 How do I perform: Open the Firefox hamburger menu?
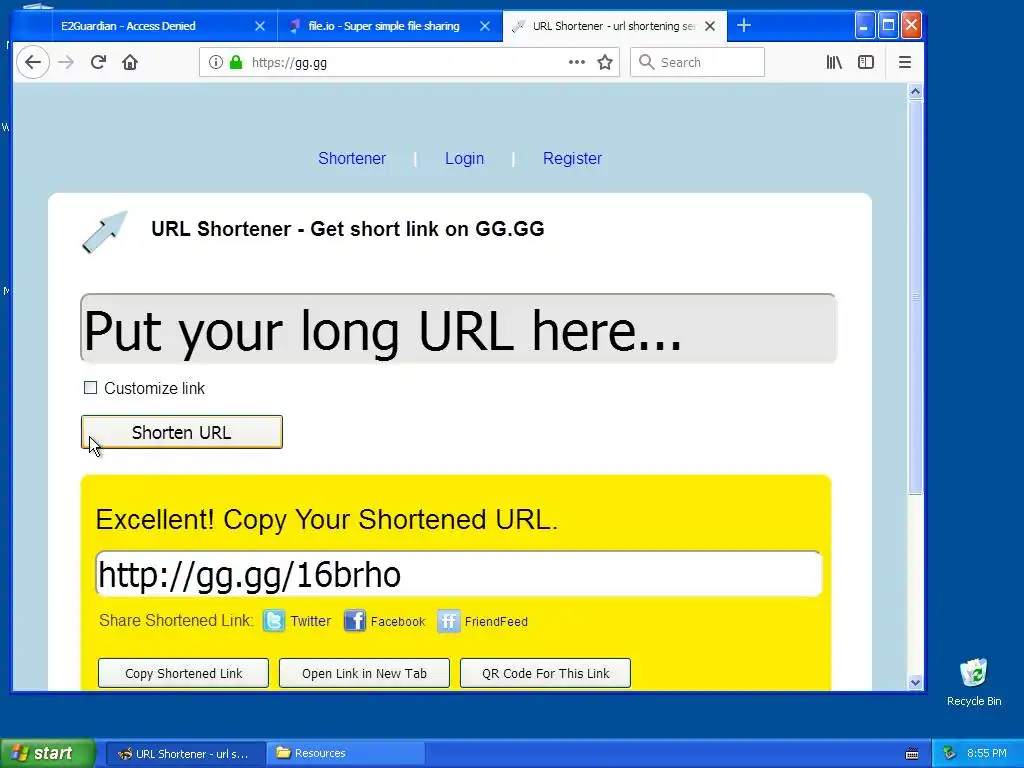[x=904, y=63]
